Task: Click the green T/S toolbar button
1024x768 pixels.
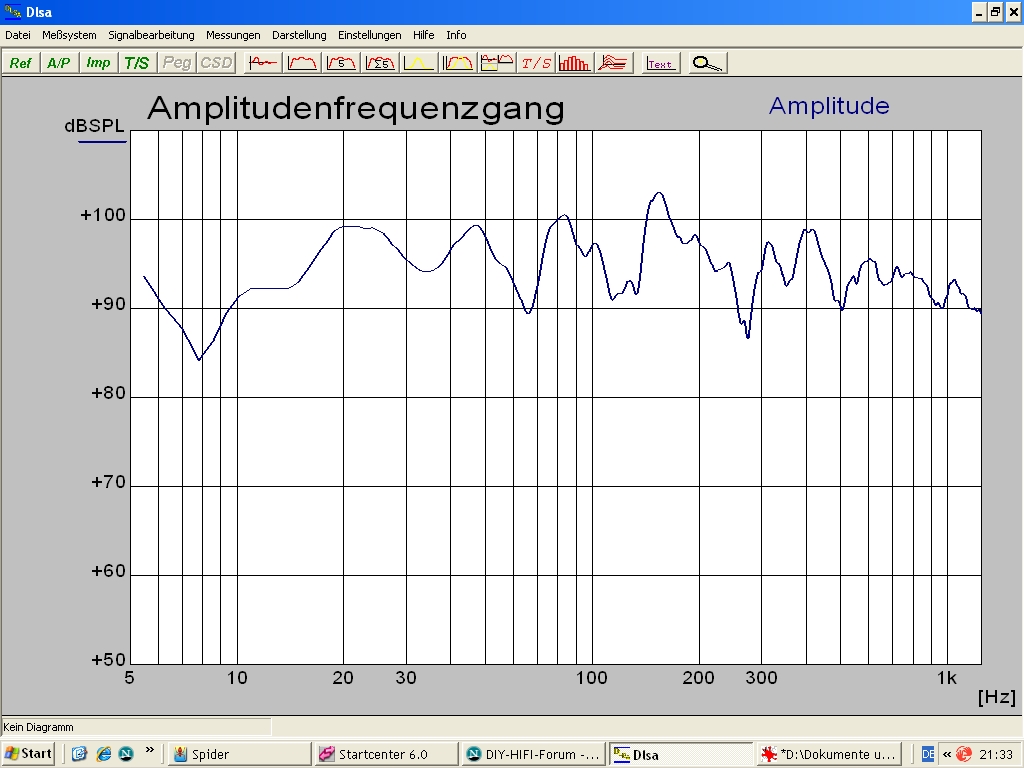Action: pyautogui.click(x=137, y=63)
